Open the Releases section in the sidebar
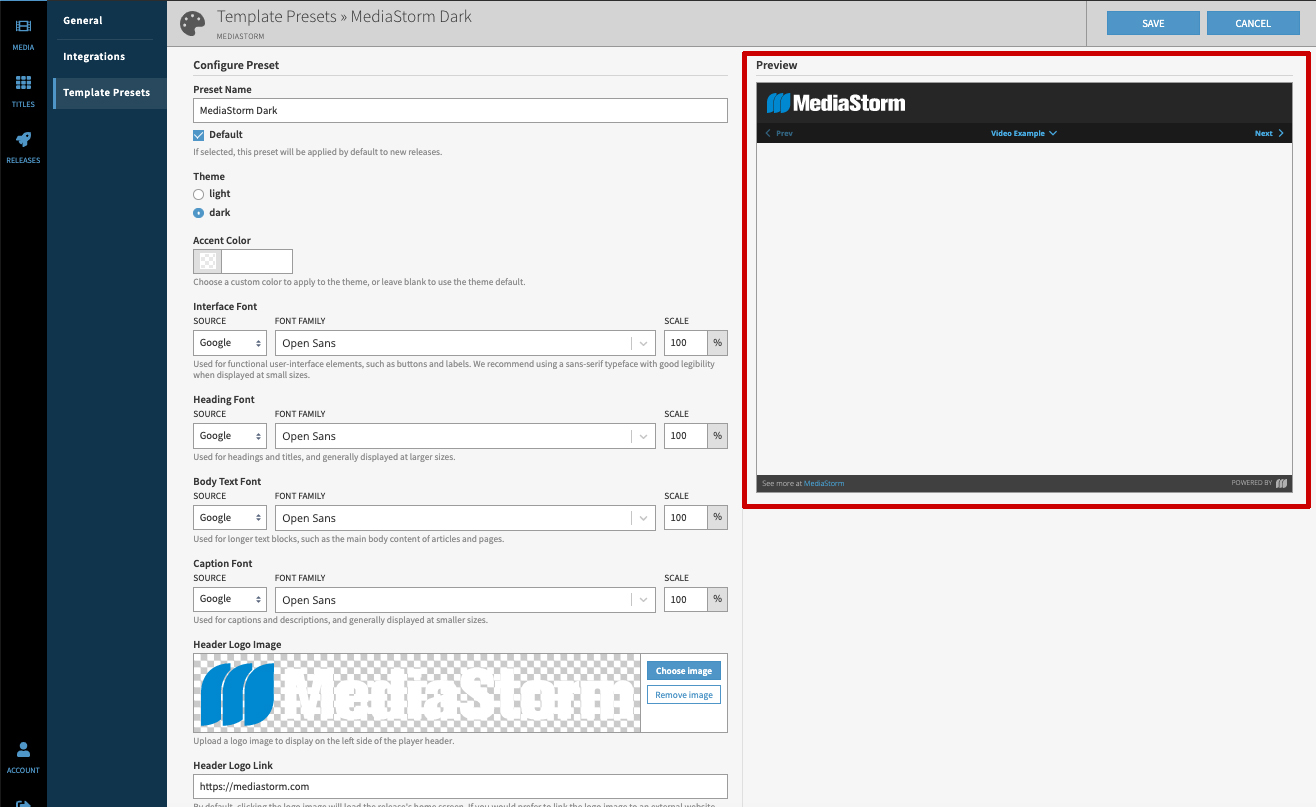 point(23,145)
